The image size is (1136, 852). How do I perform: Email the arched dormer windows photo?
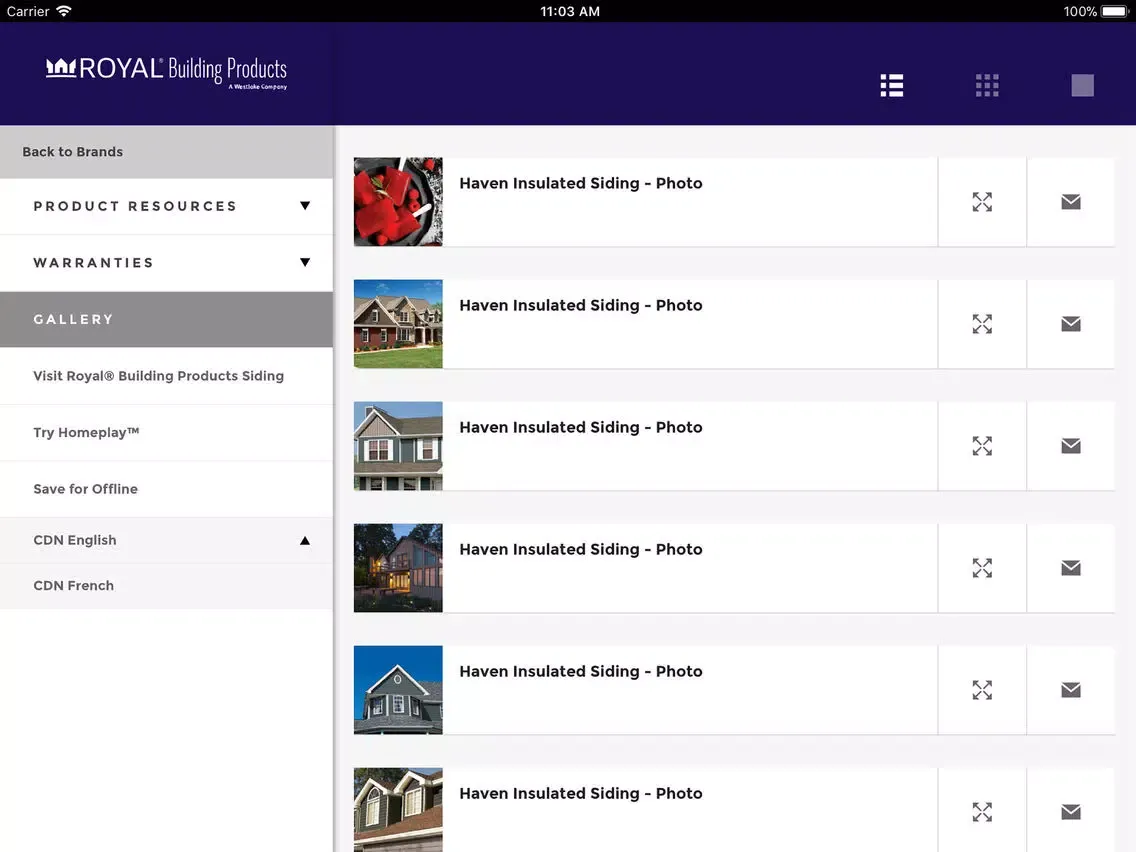point(1071,812)
